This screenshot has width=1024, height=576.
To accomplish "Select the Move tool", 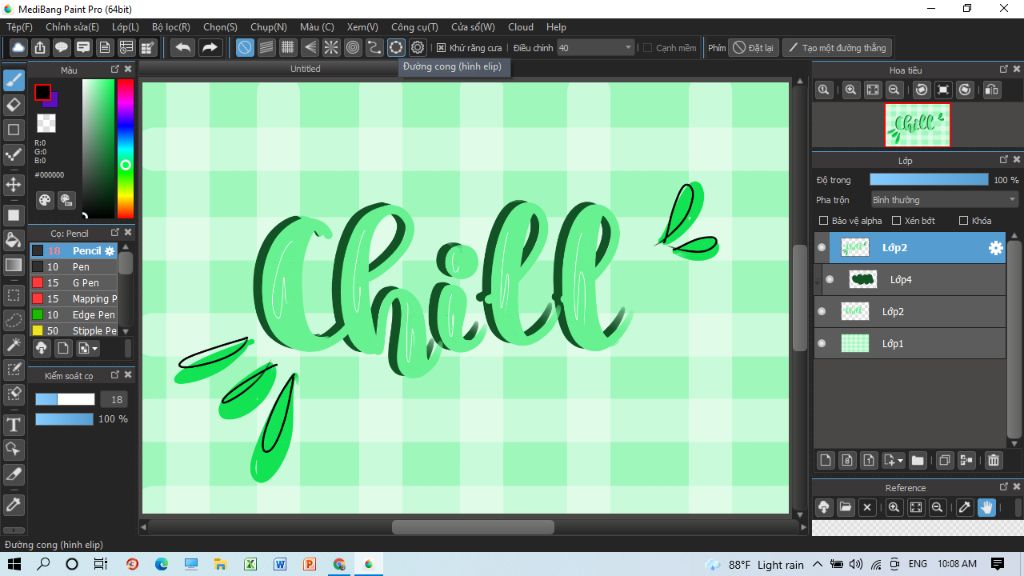I will 14,185.
